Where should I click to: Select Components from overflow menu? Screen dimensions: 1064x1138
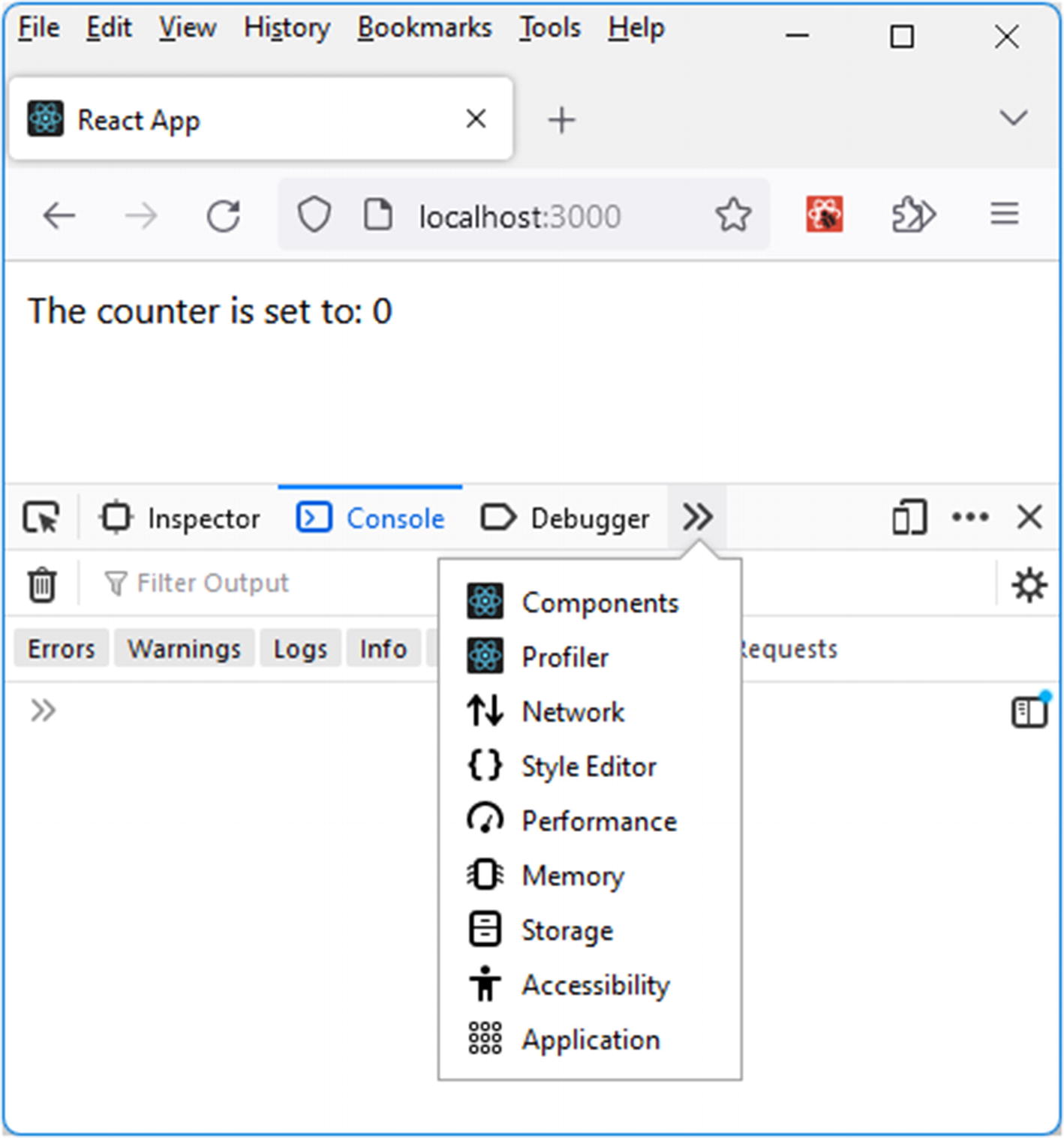[600, 603]
